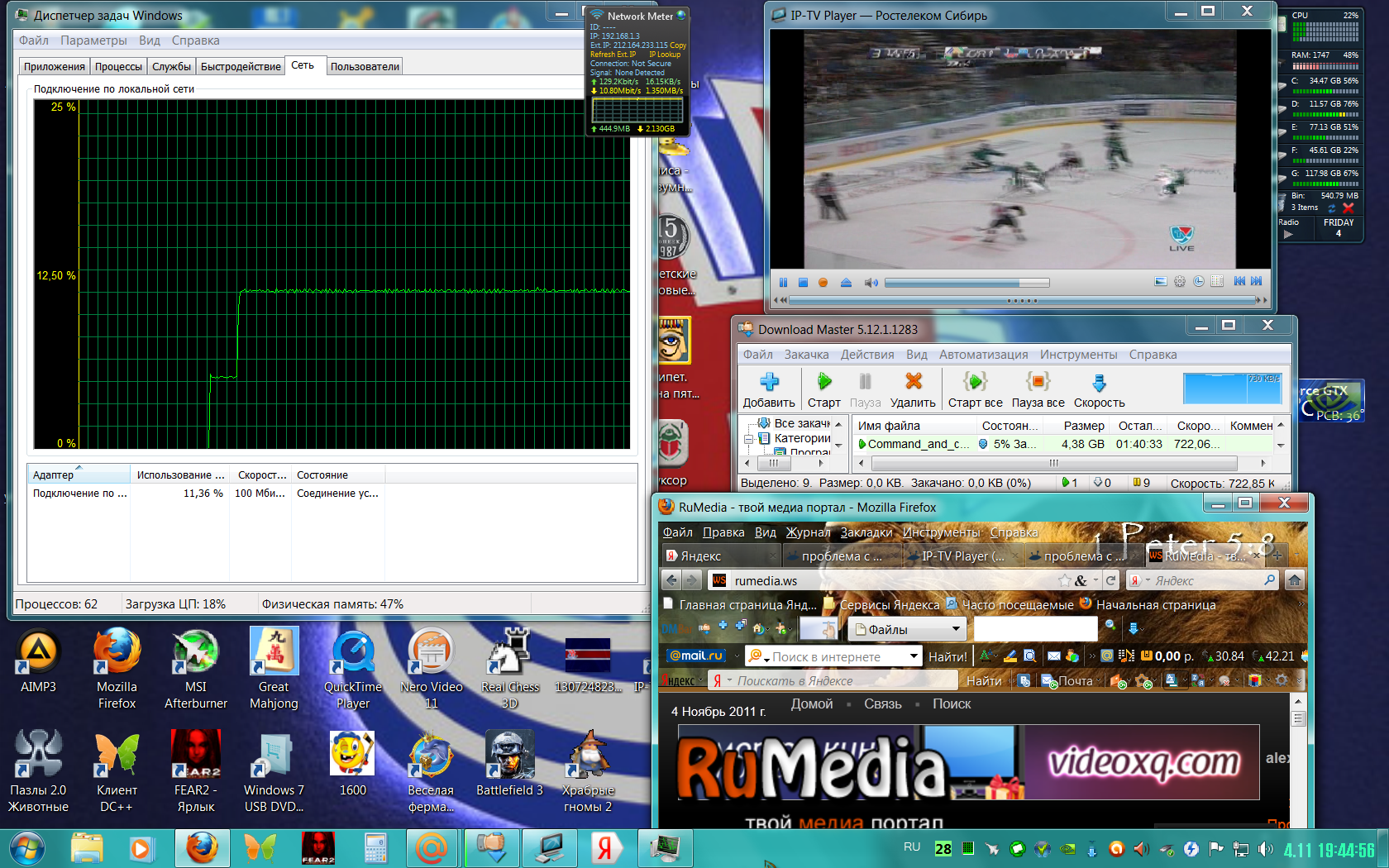Viewport: 1389px width, 868px height.
Task: Click Связь link on RuMedia page
Action: tap(883, 704)
